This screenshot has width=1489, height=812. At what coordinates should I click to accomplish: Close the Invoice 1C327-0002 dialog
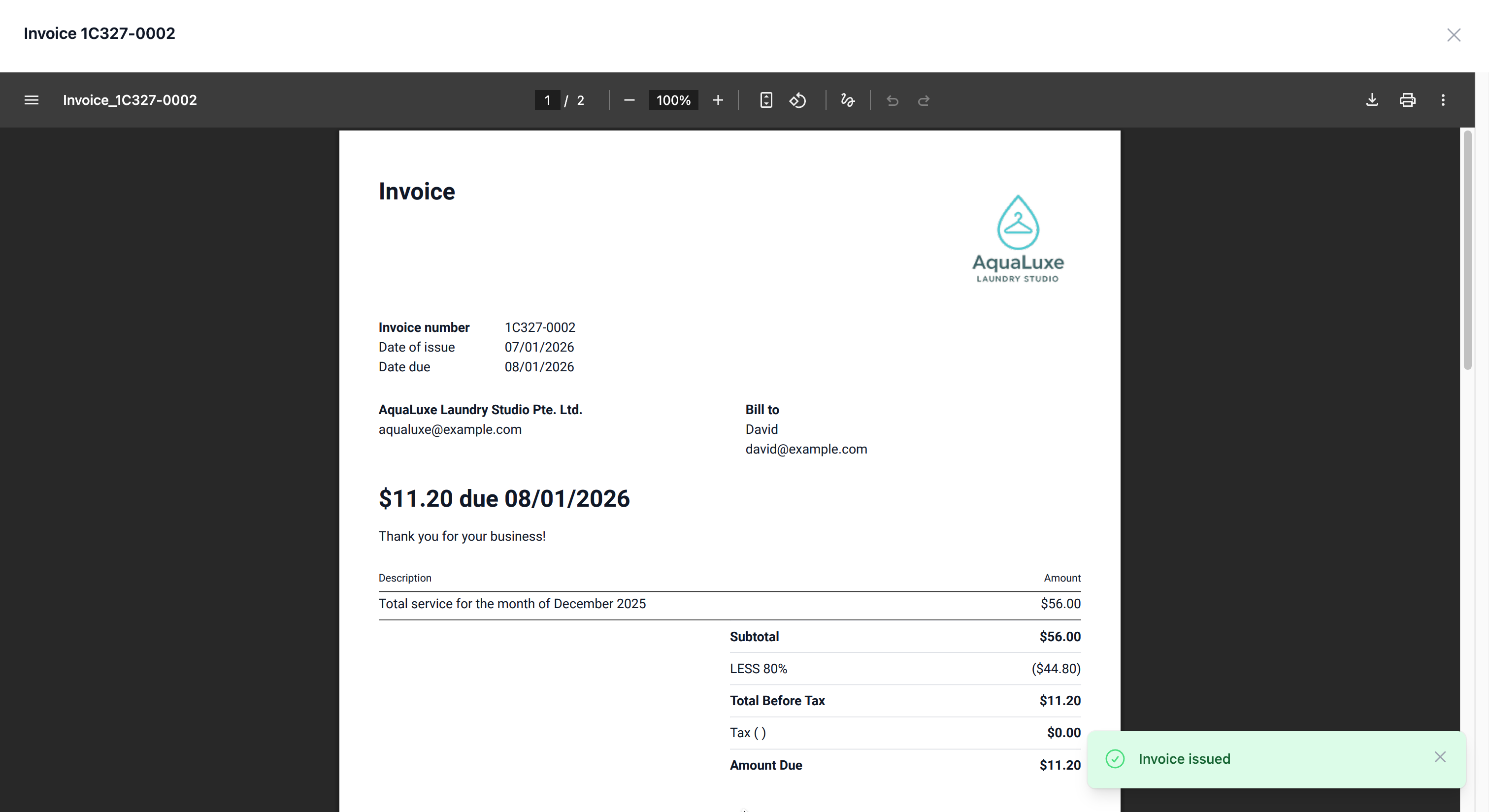click(1453, 34)
